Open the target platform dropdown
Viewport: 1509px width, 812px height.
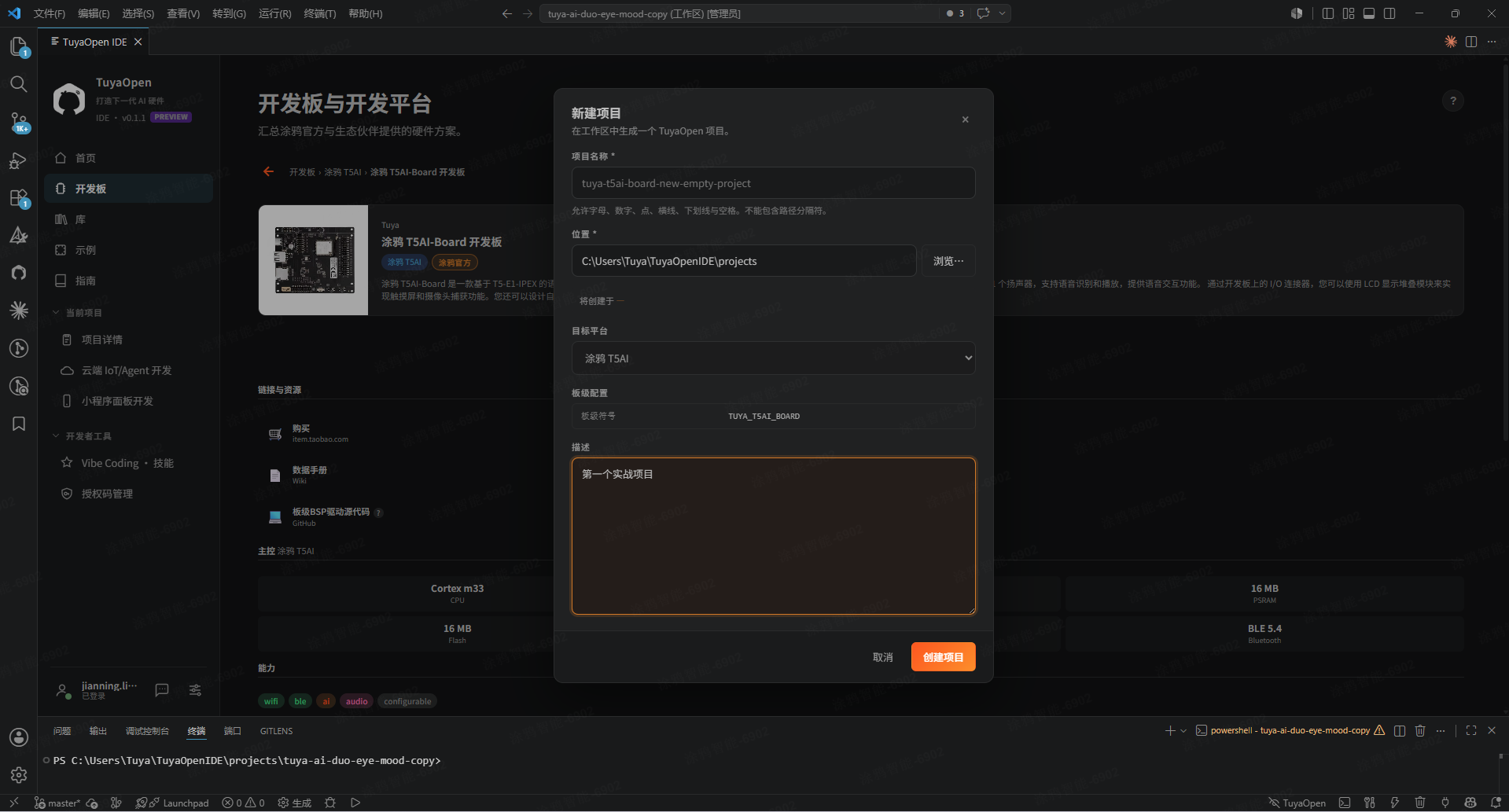(774, 358)
